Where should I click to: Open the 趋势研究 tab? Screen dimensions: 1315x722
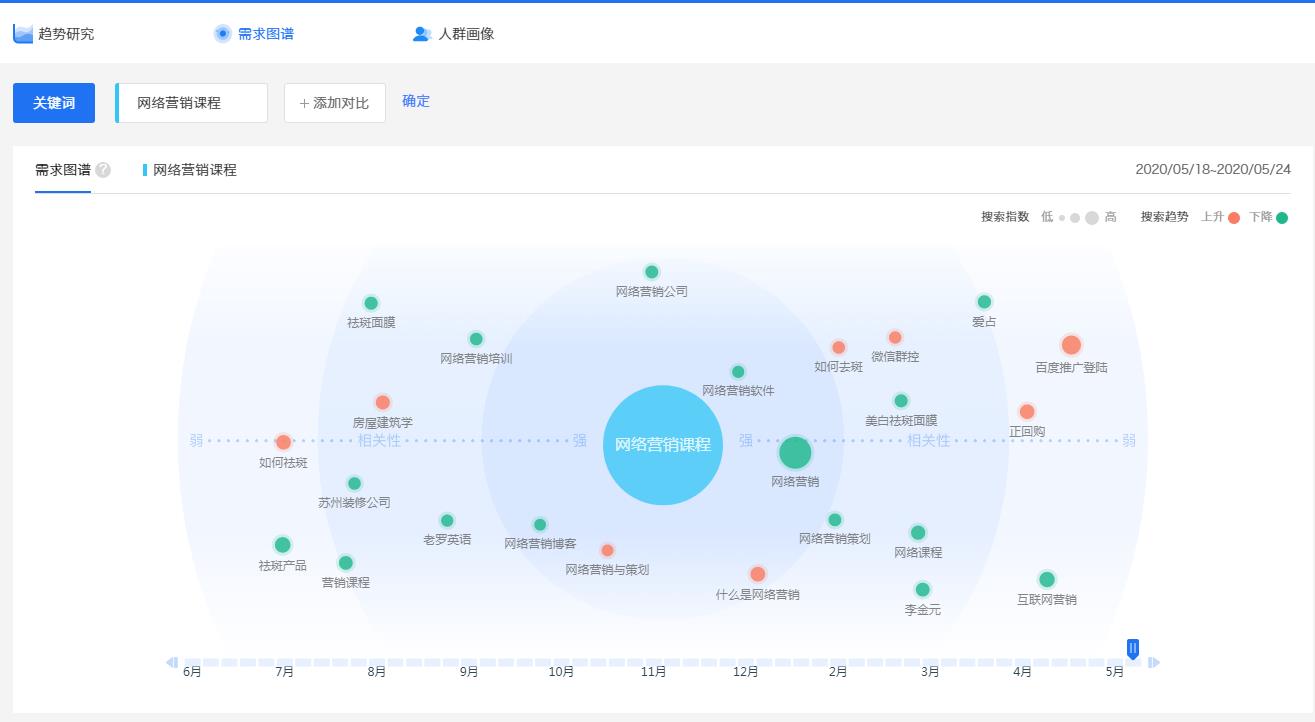(x=66, y=34)
